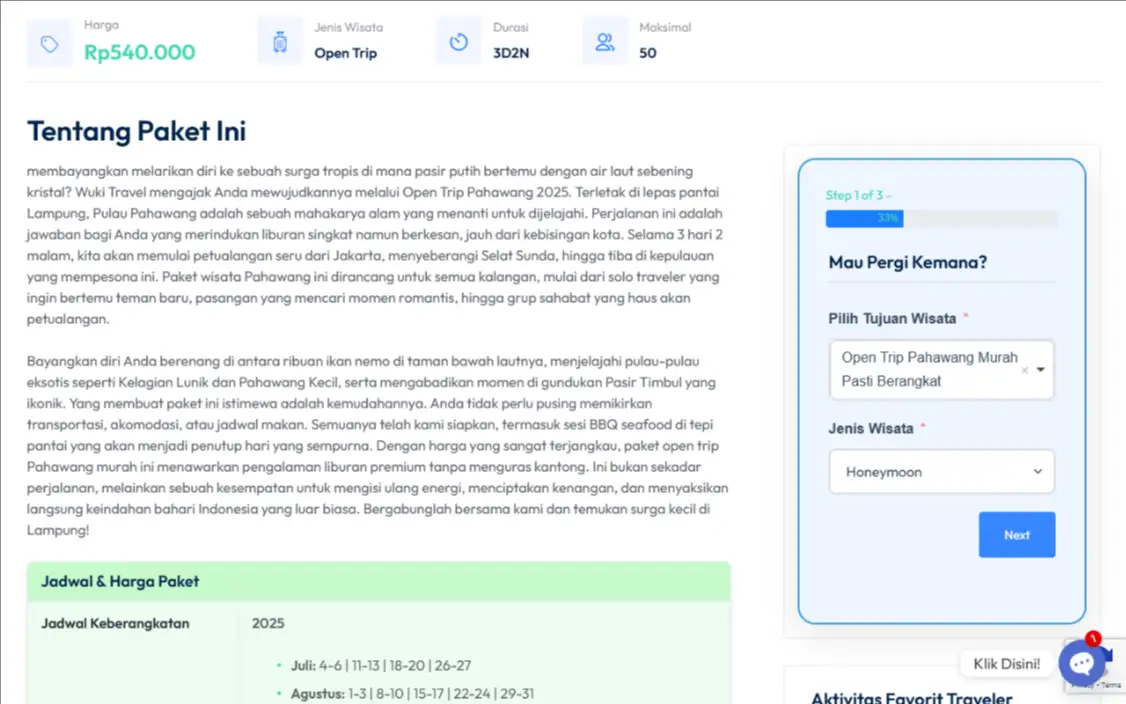Click the Jadwal & Harga Paket header

tap(120, 581)
